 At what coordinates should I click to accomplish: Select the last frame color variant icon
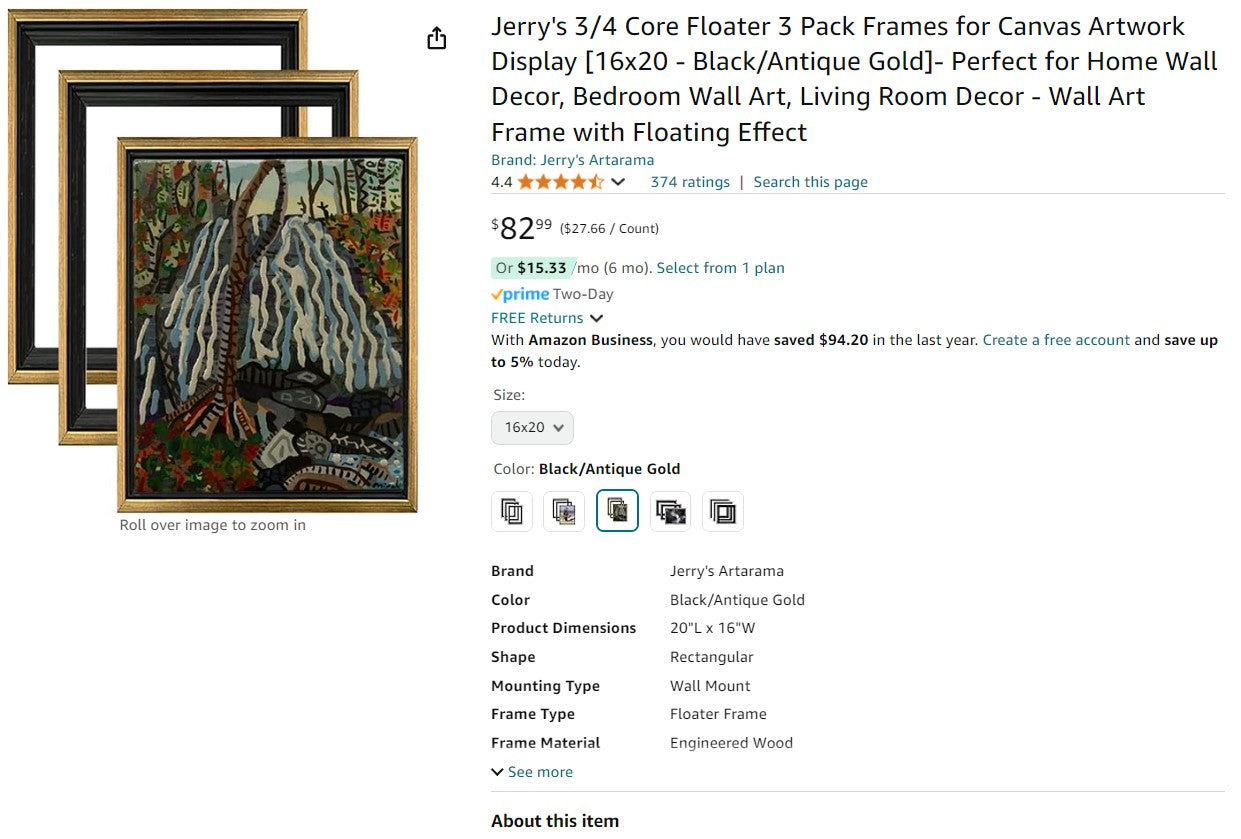722,511
